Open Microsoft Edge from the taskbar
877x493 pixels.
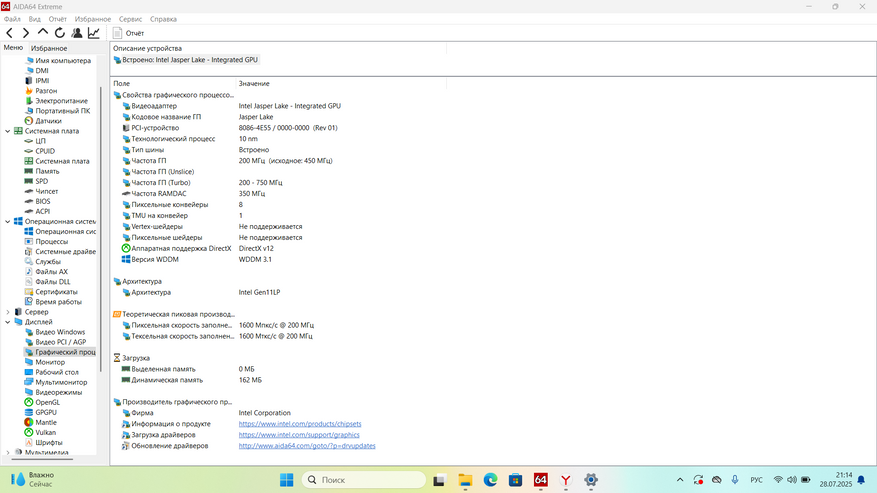tap(491, 480)
